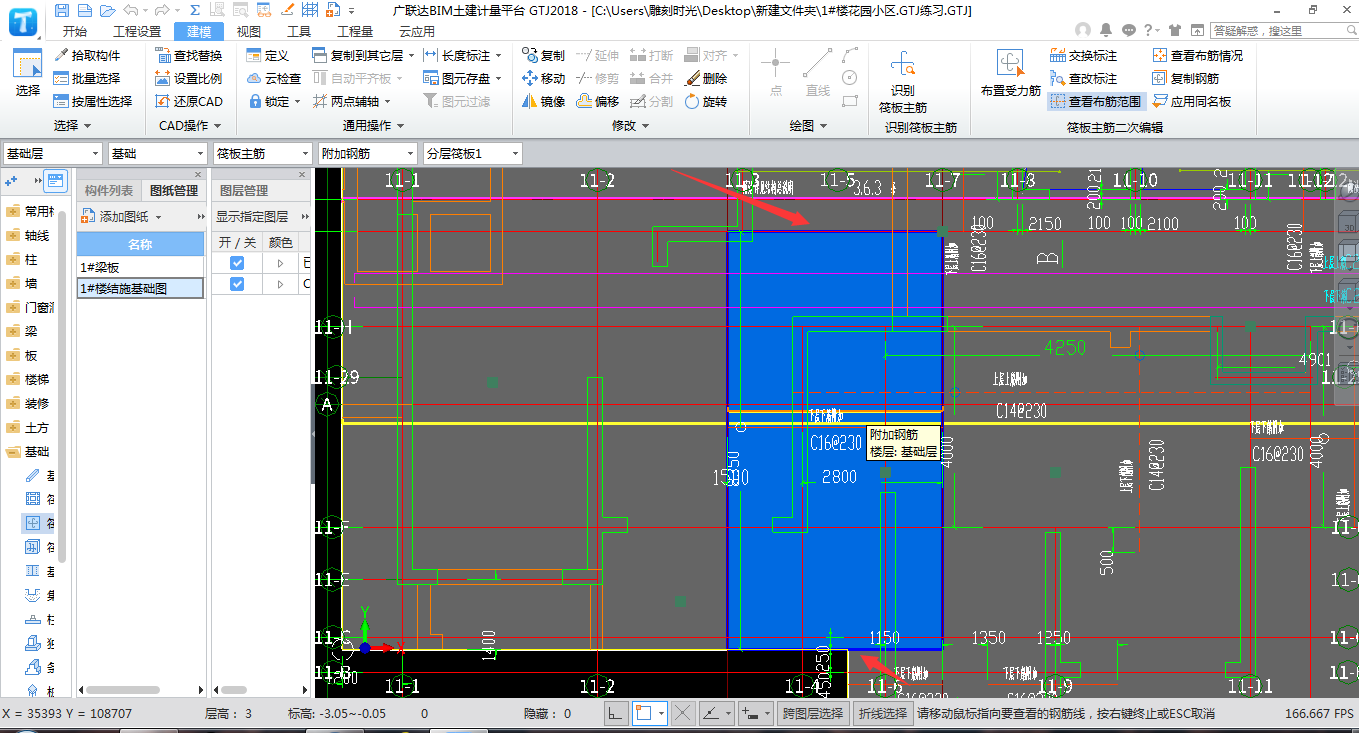The height and width of the screenshot is (733, 1359).
Task: Click 还原CAD restore tool
Action: click(189, 101)
